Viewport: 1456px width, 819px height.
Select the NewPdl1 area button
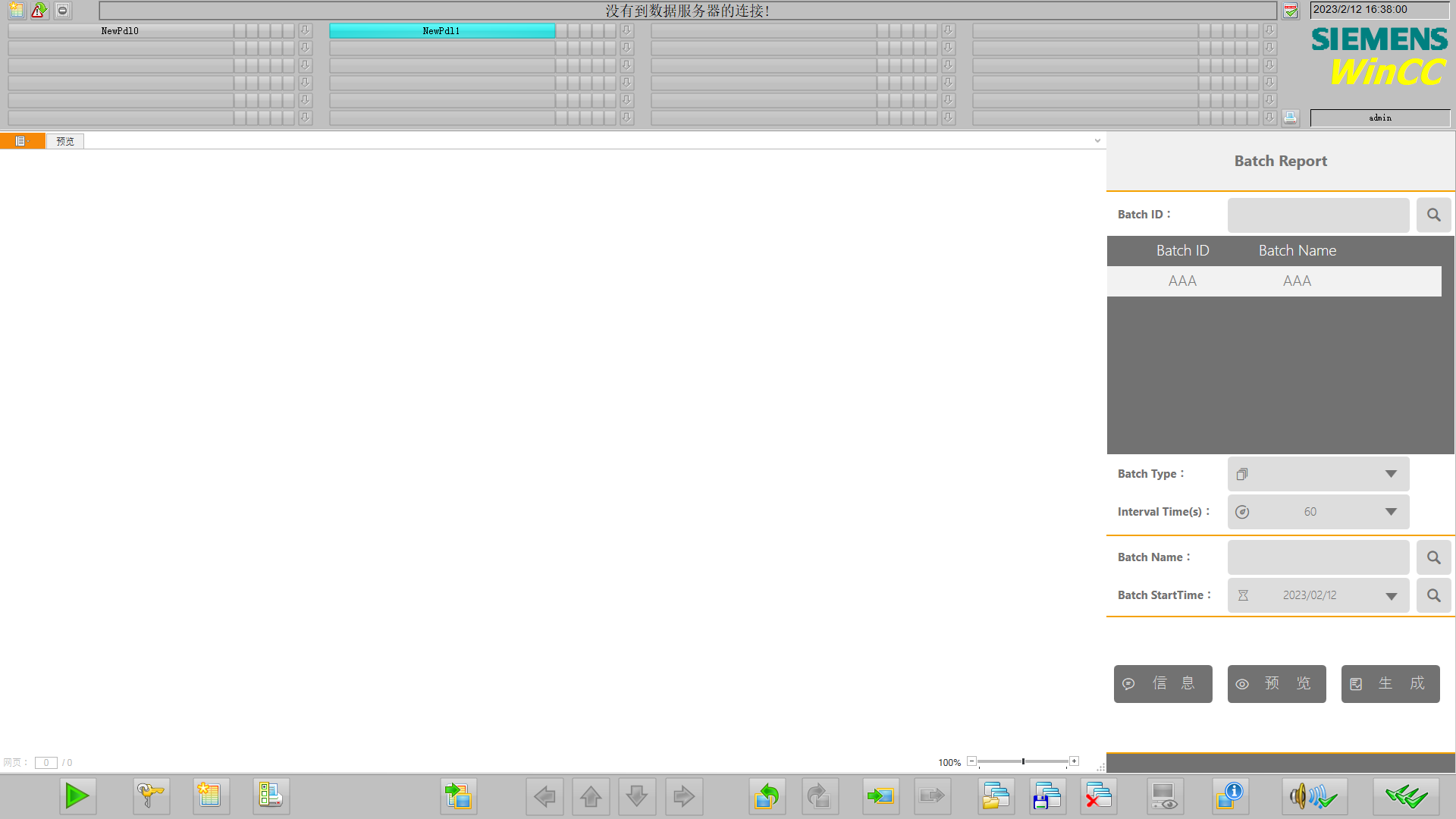click(x=441, y=31)
